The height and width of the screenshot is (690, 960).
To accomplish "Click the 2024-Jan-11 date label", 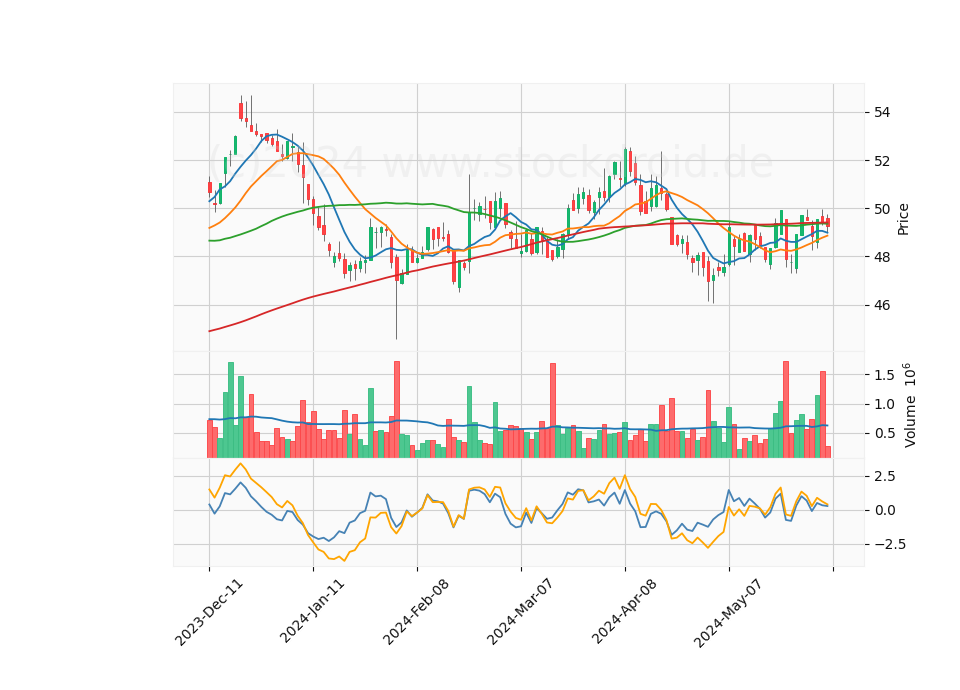I will click(312, 612).
